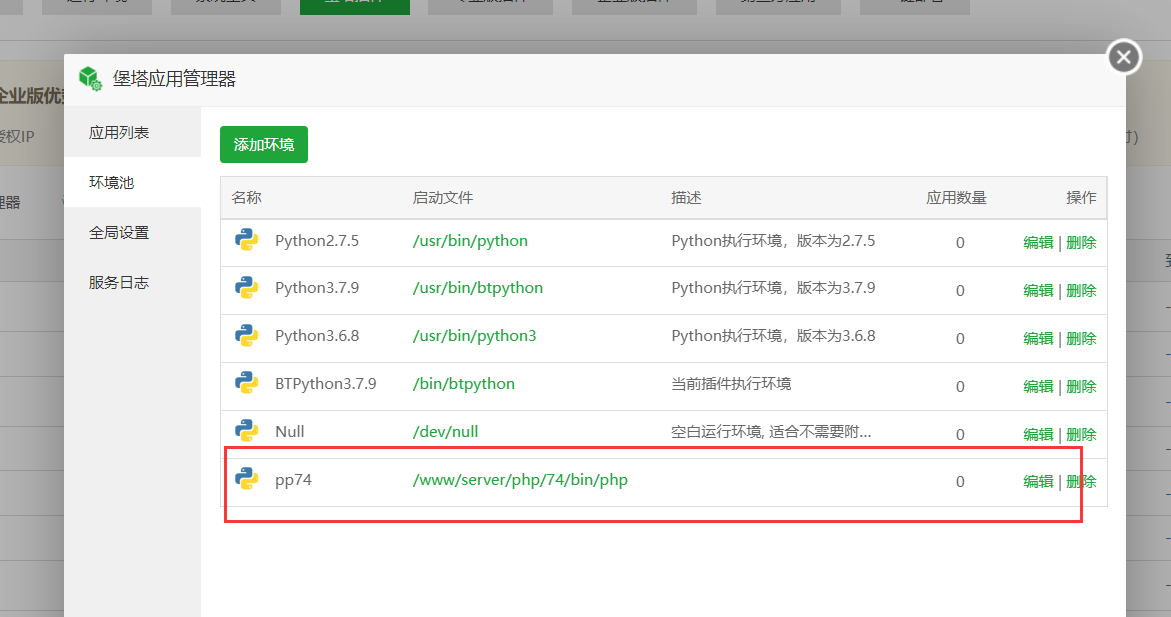
Task: Click the /bin/btpython startup file path
Action: (463, 383)
